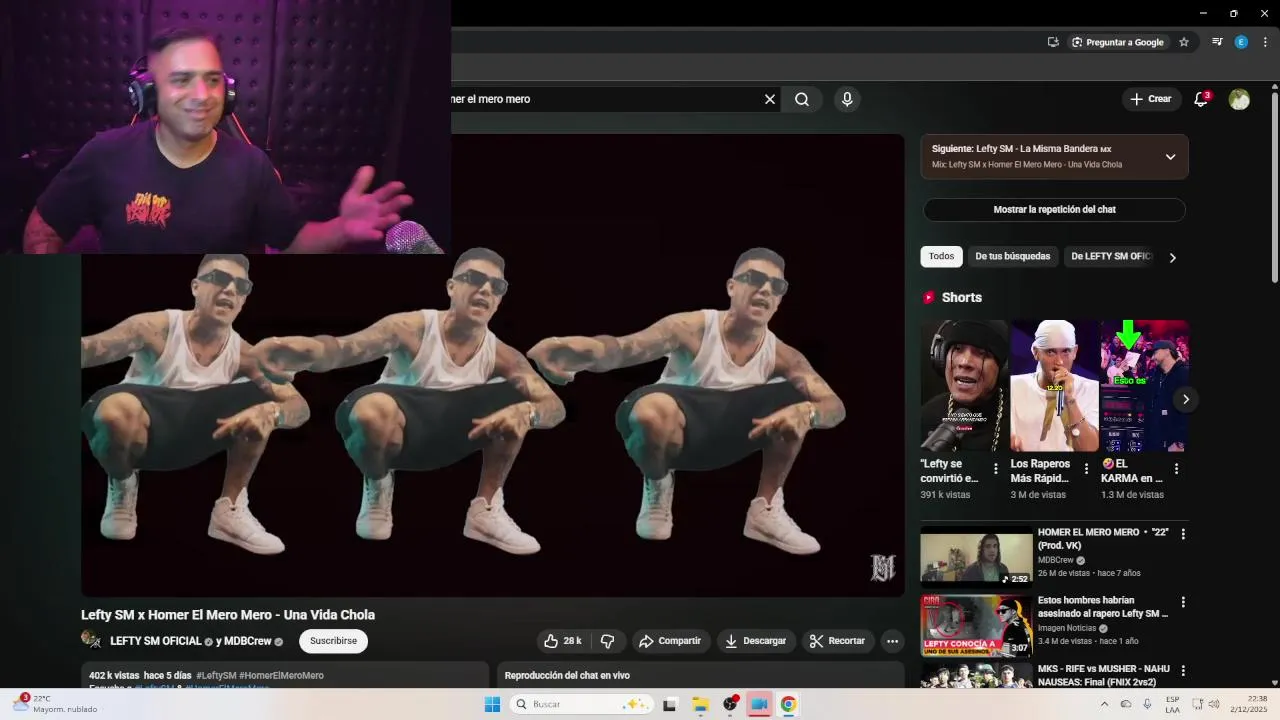1280x720 pixels.
Task: Show hidden system tray icons chevron
Action: [1104, 704]
